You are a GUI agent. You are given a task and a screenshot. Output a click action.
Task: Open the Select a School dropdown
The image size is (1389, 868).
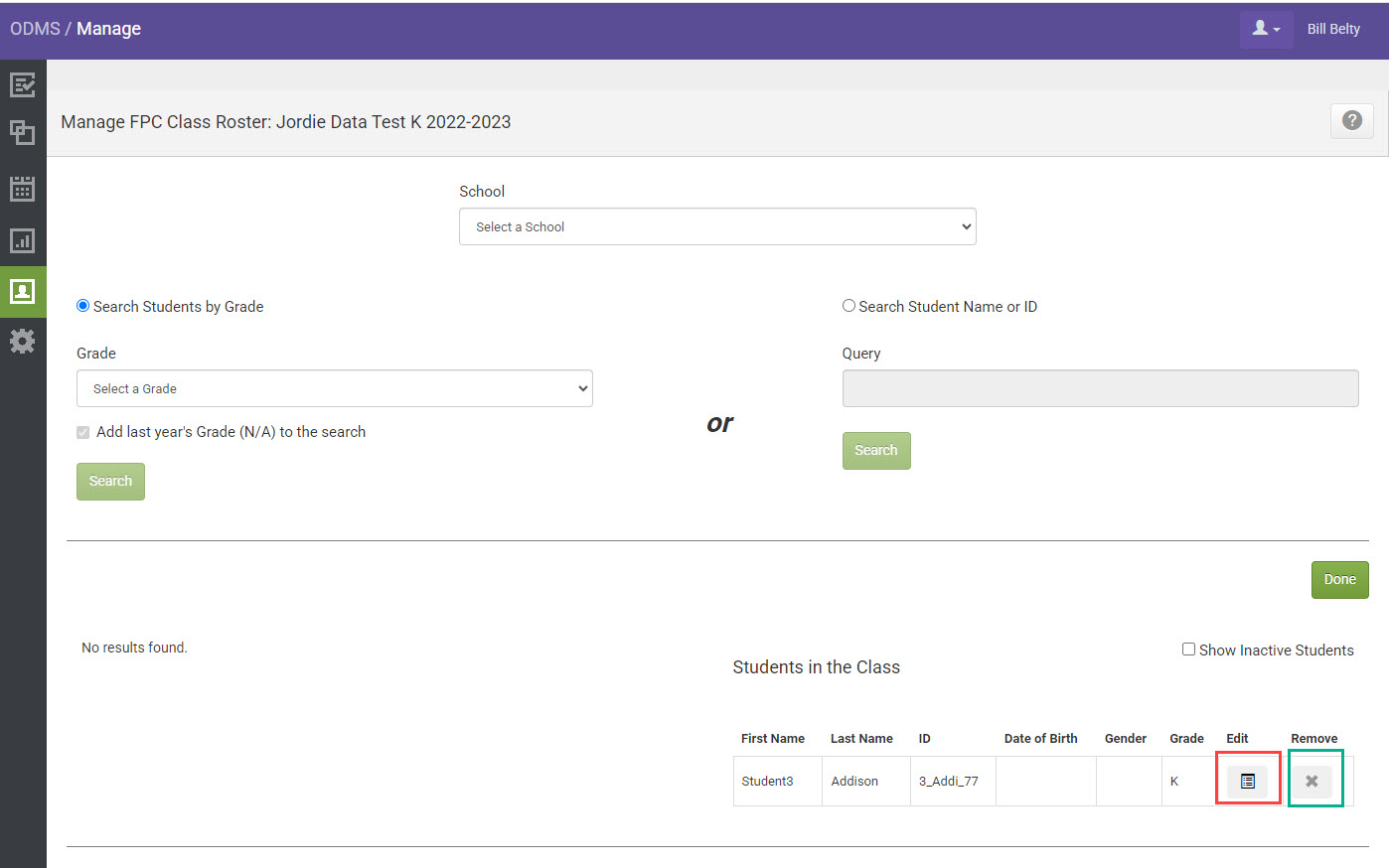click(x=717, y=226)
